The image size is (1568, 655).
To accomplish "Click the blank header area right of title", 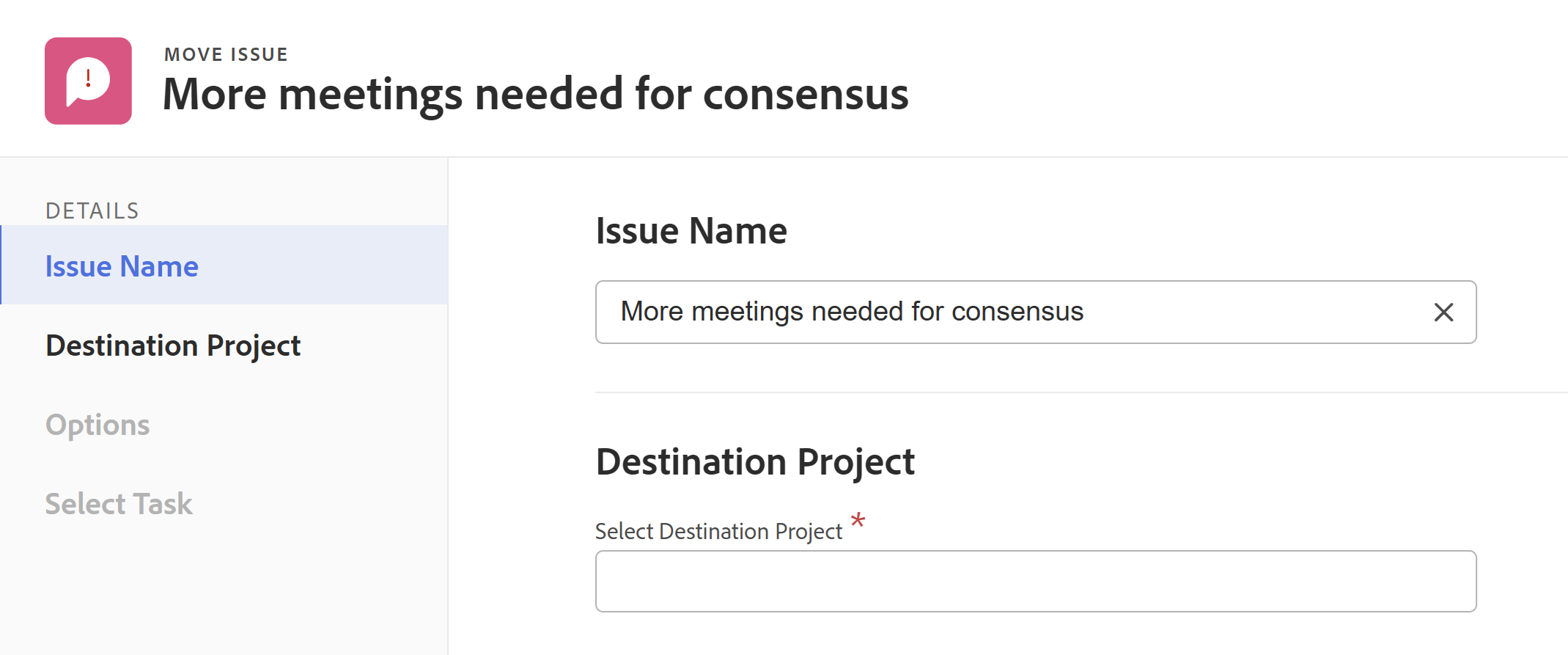I will pyautogui.click(x=1246, y=81).
